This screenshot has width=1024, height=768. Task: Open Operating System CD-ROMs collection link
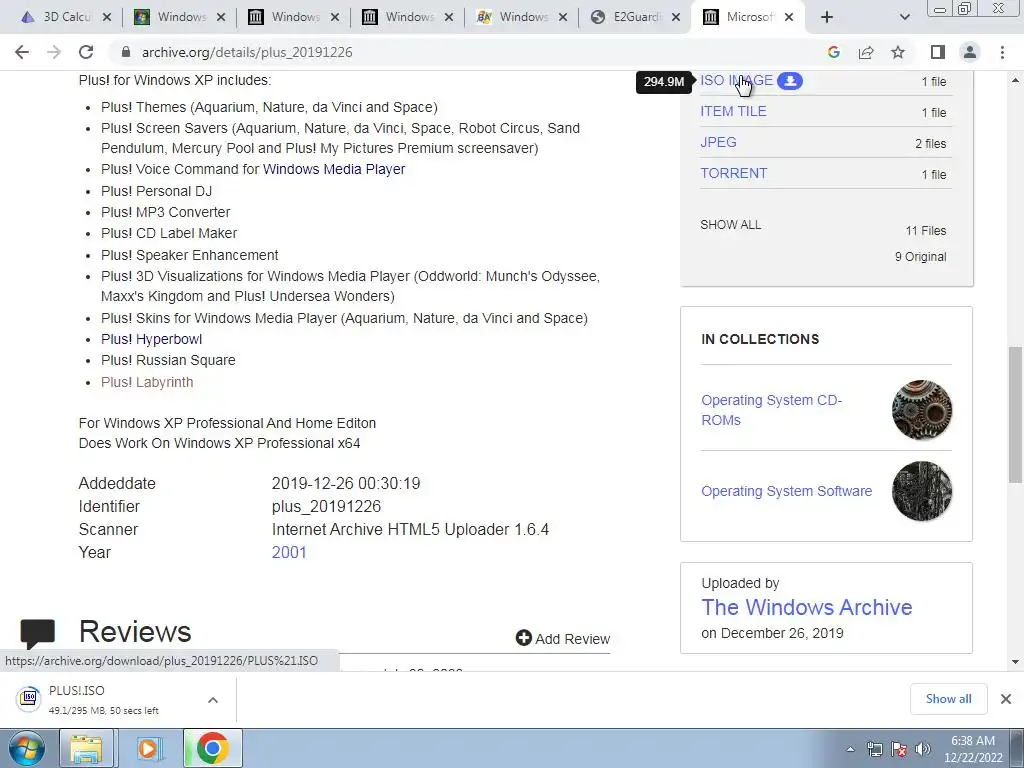coord(771,410)
